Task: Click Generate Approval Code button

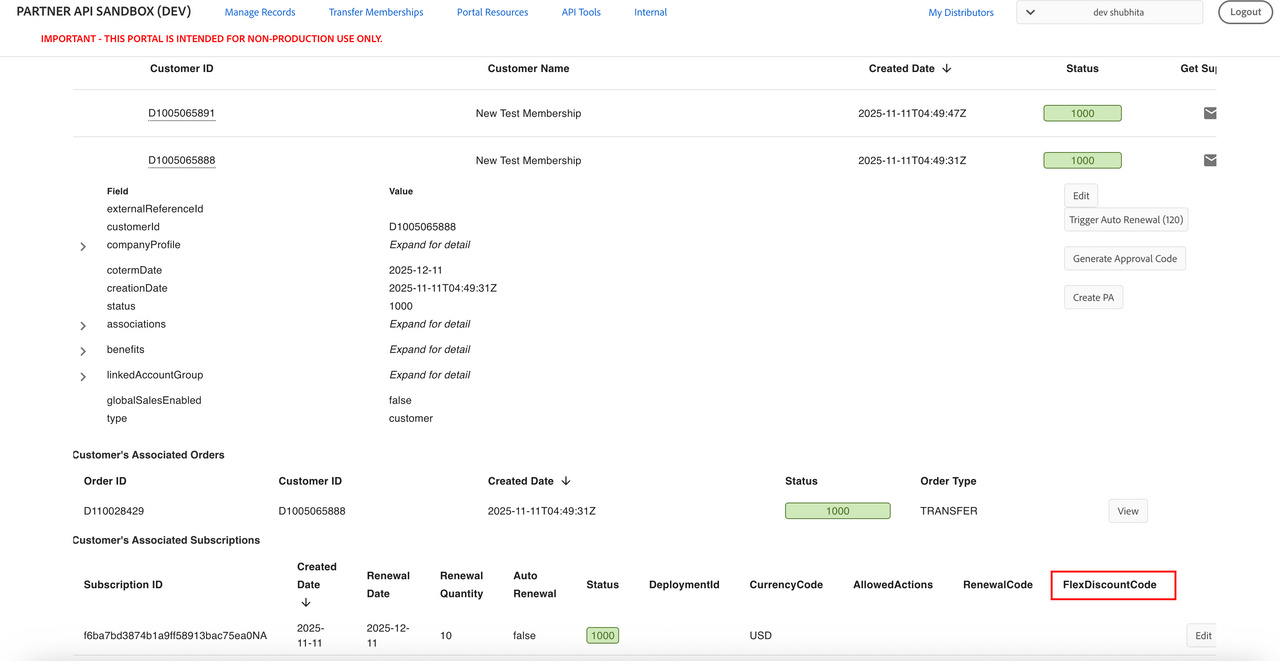Action: coord(1124,258)
